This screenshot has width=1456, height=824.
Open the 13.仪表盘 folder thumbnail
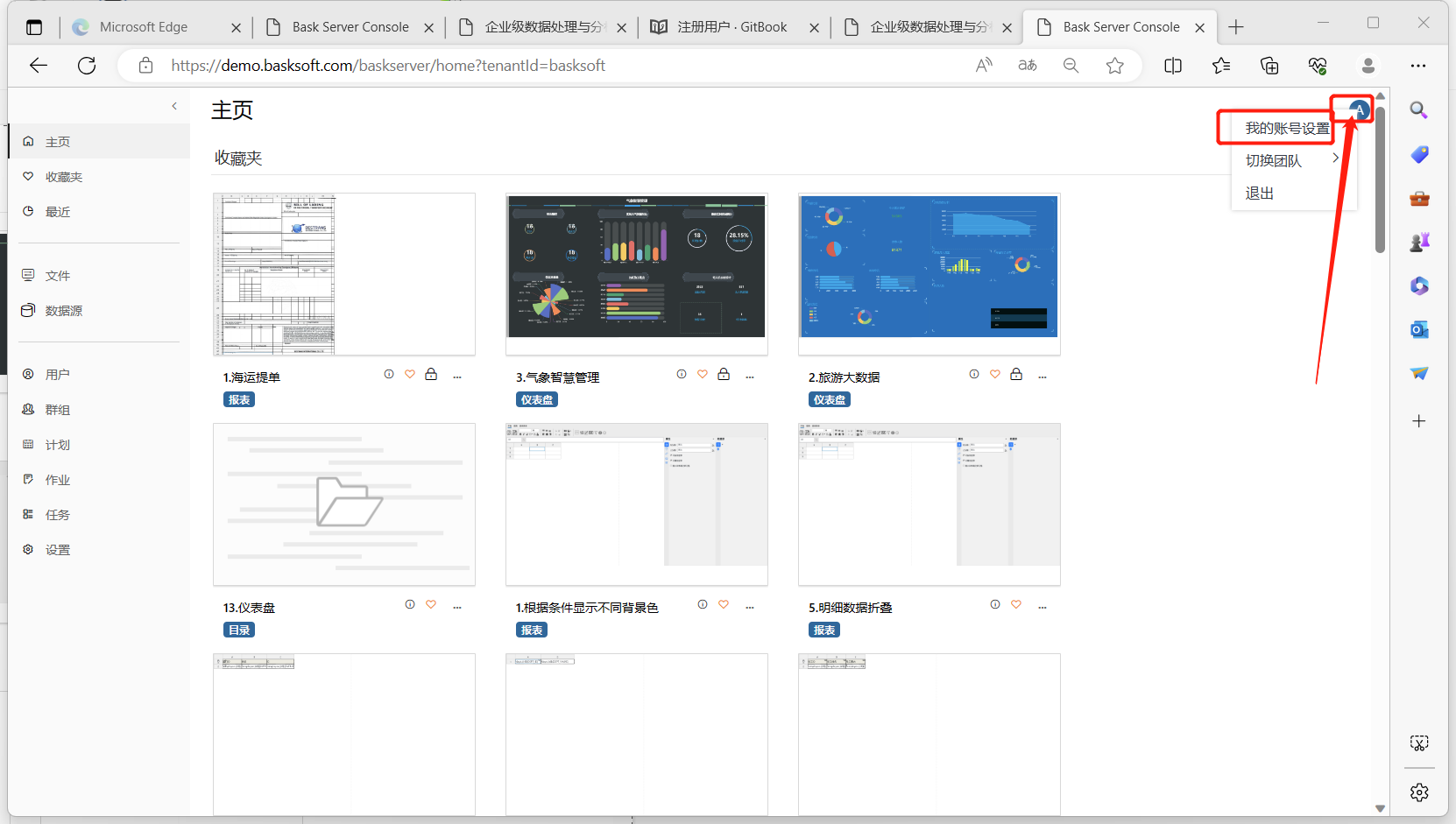tap(344, 504)
